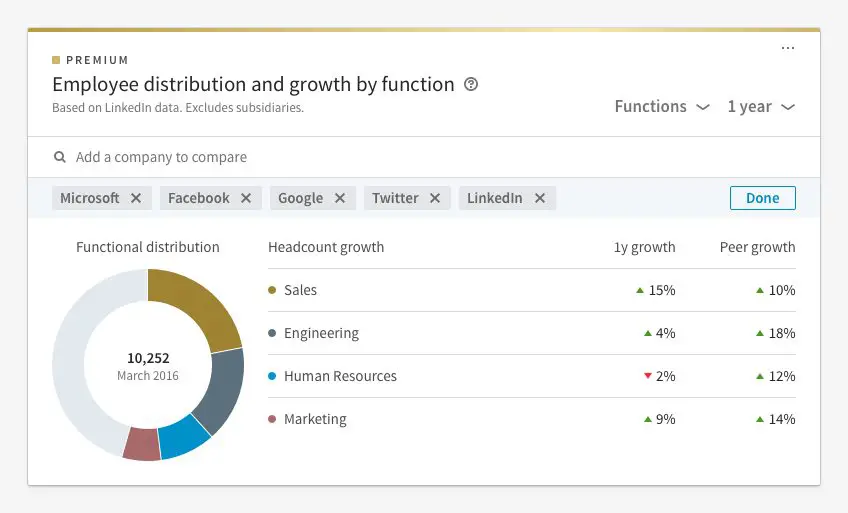Click the Twitter company chip label
Image resolution: width=848 pixels, height=513 pixels.
[395, 198]
